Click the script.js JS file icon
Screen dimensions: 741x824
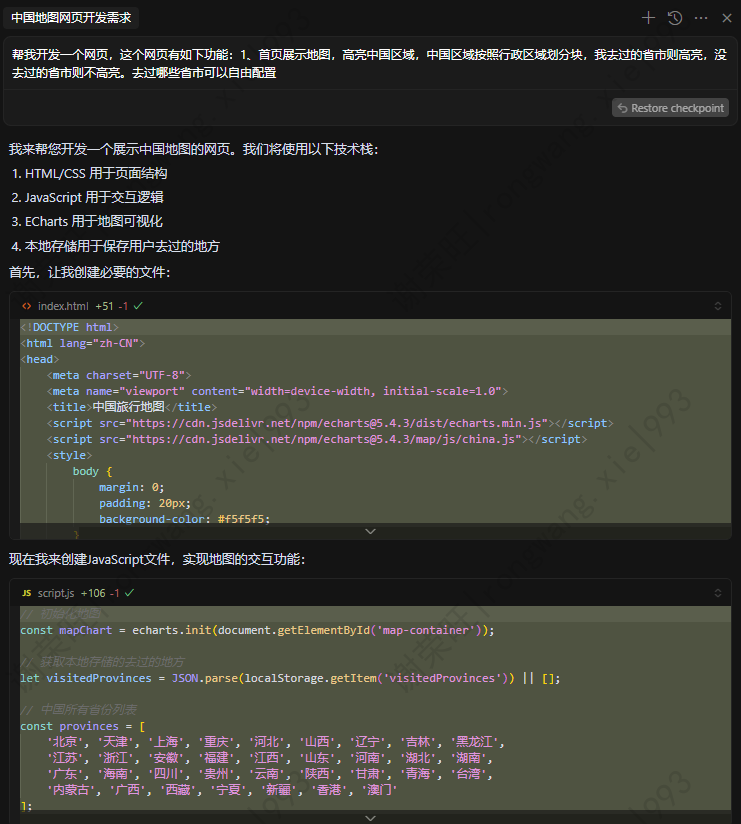click(x=27, y=593)
